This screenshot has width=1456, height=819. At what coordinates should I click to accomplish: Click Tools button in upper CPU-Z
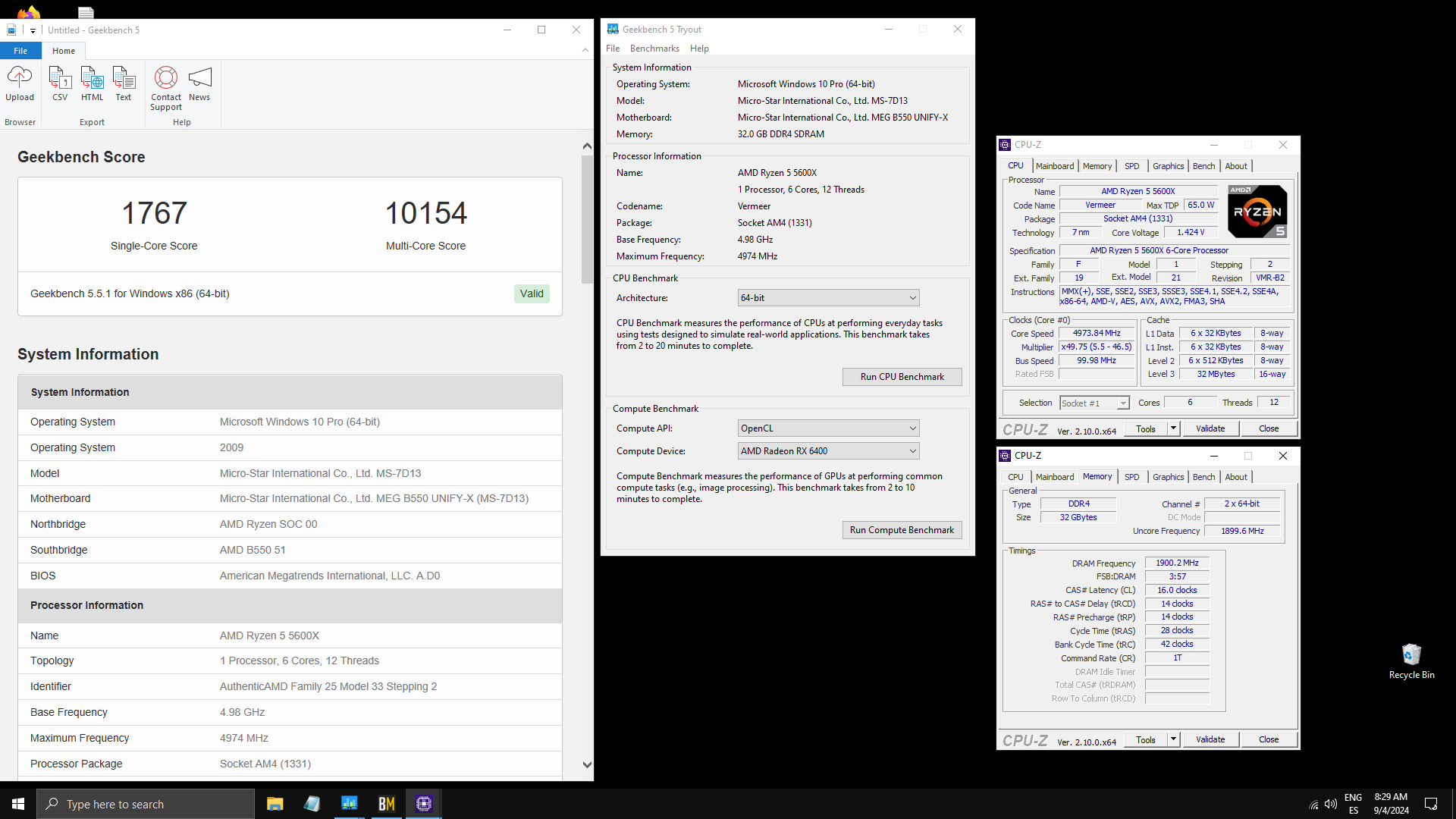(1145, 428)
